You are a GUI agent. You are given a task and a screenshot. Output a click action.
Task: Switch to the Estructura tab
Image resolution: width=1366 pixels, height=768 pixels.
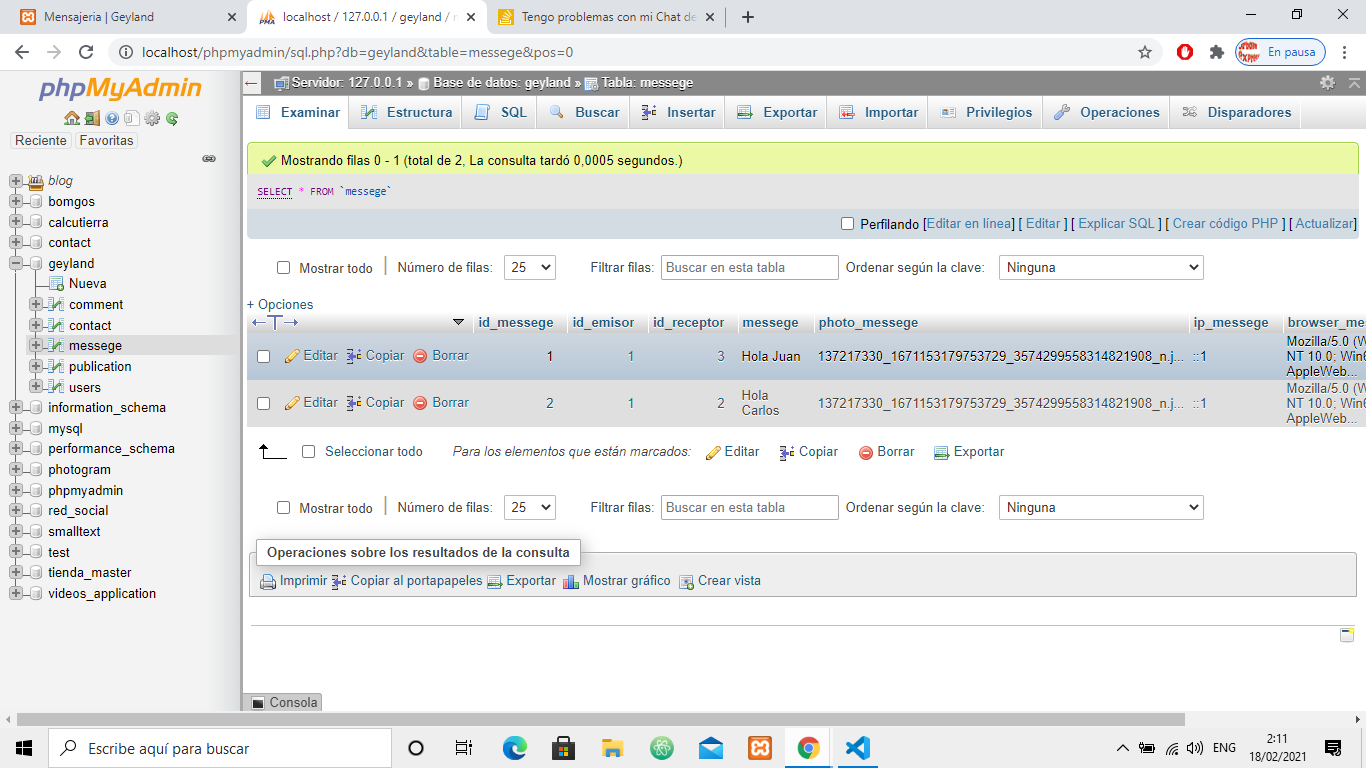point(406,113)
